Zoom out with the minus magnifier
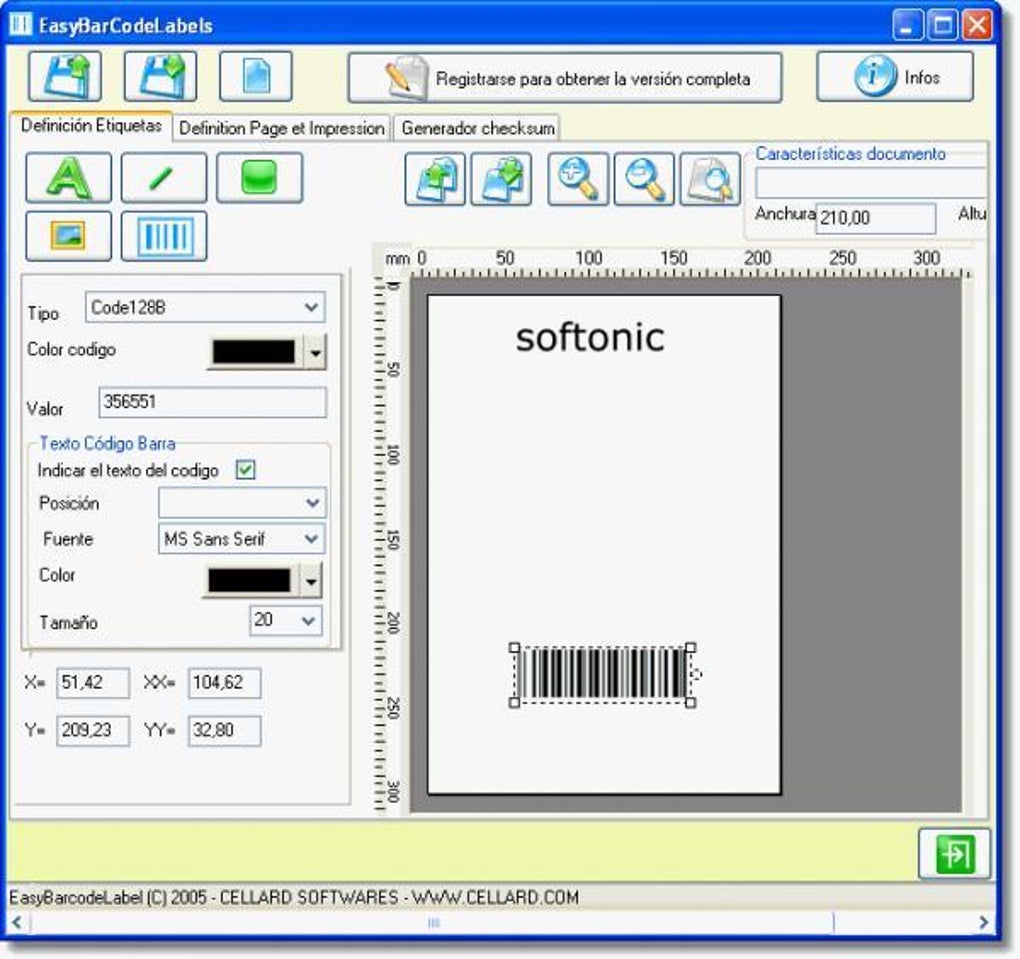The width and height of the screenshot is (1020, 959). tap(644, 179)
